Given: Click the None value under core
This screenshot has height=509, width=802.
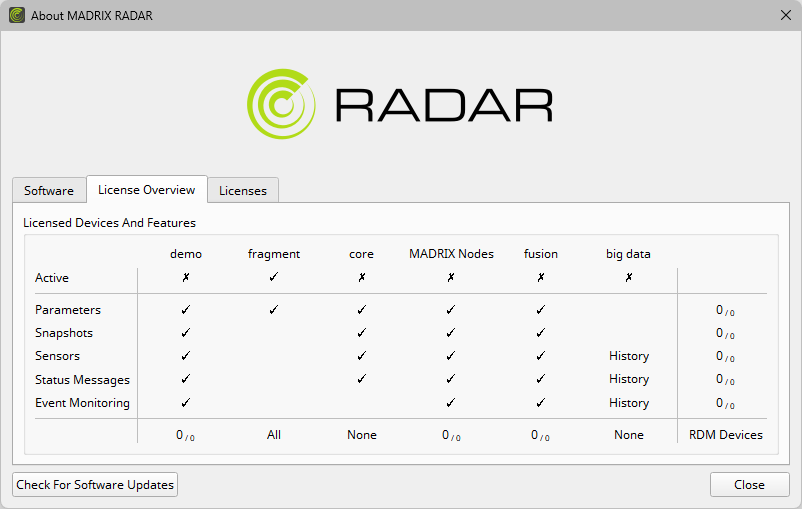Looking at the screenshot, I should (362, 434).
